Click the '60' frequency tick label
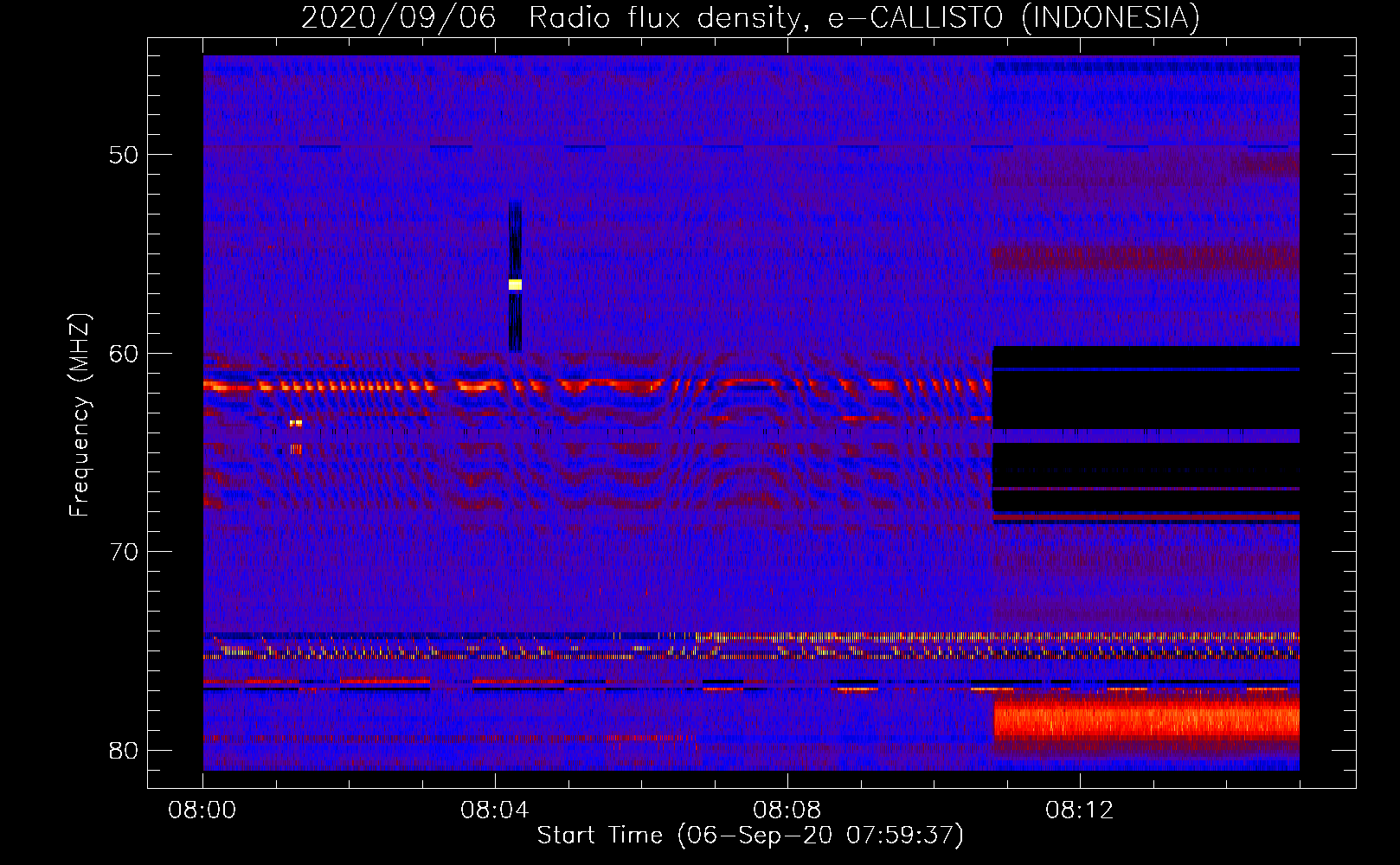1400x865 pixels. tap(124, 354)
